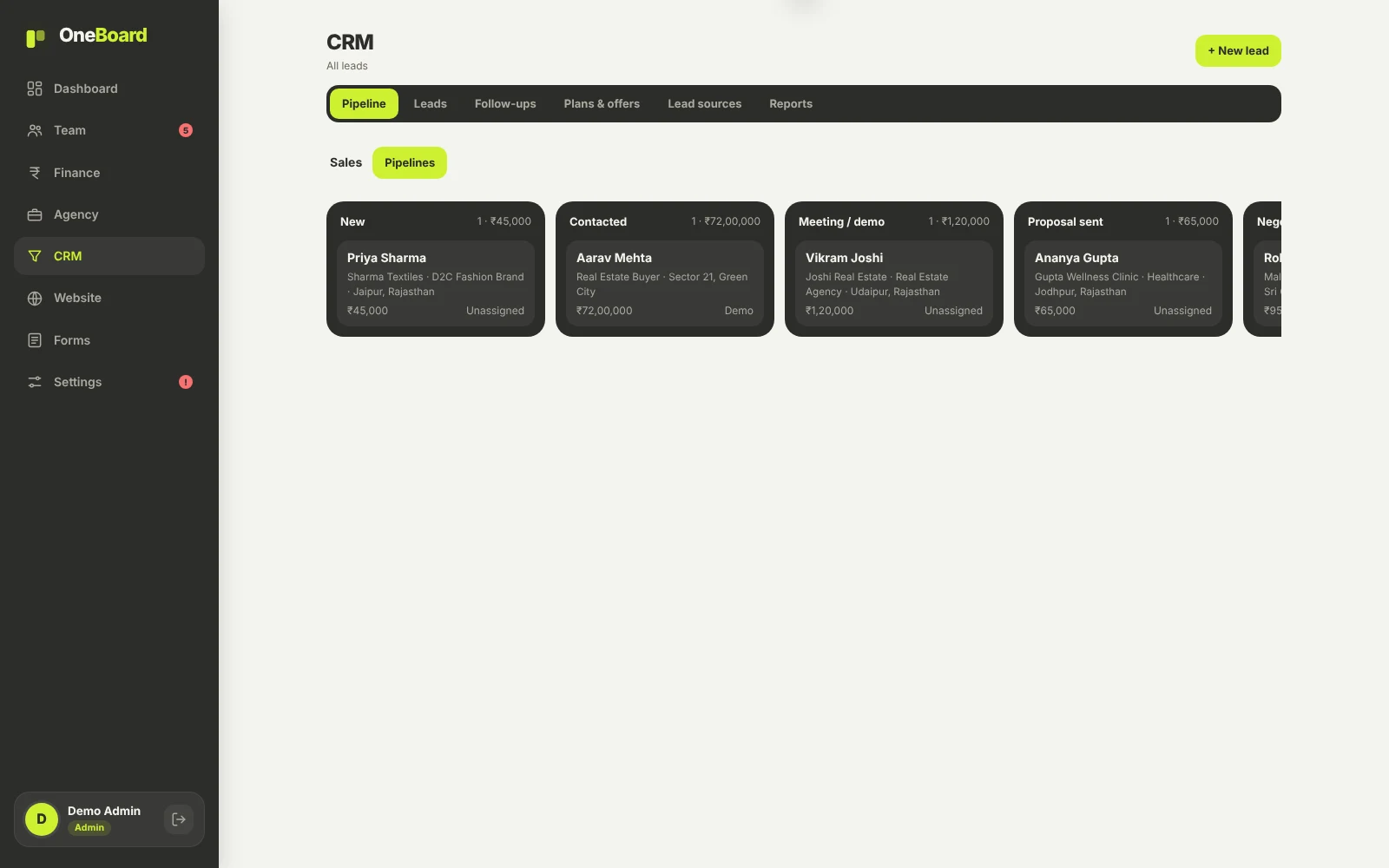
Task: Open Ananya Gupta lead card
Action: pos(1123,284)
